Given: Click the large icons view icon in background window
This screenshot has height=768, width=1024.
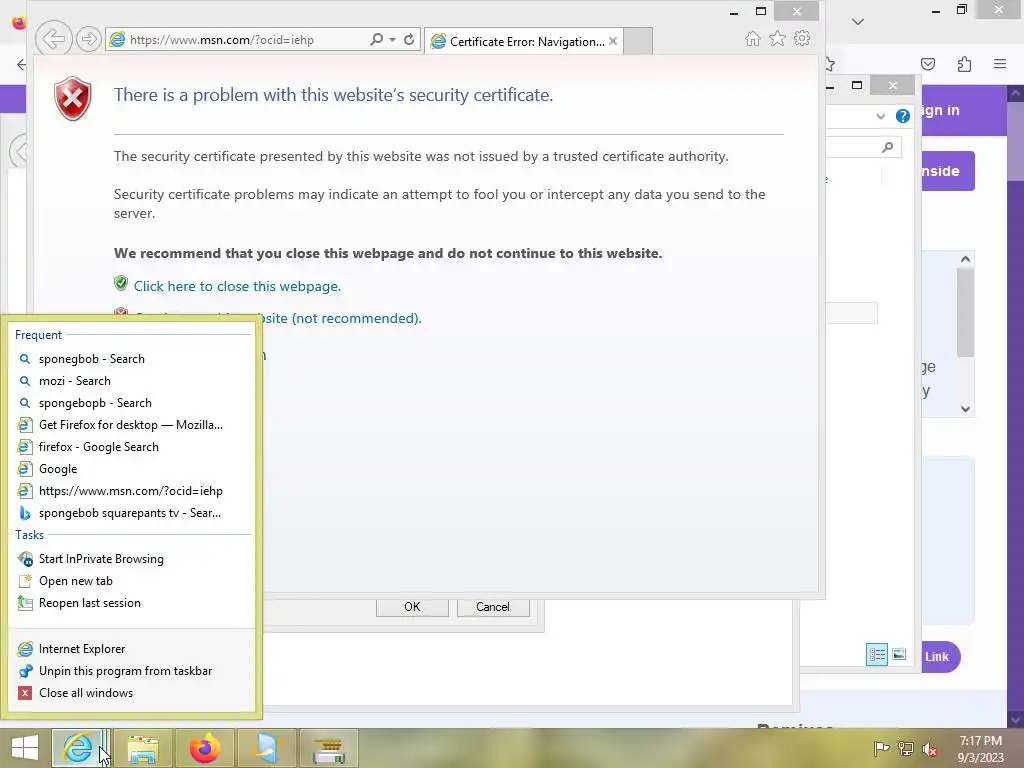Looking at the screenshot, I should (x=899, y=654).
